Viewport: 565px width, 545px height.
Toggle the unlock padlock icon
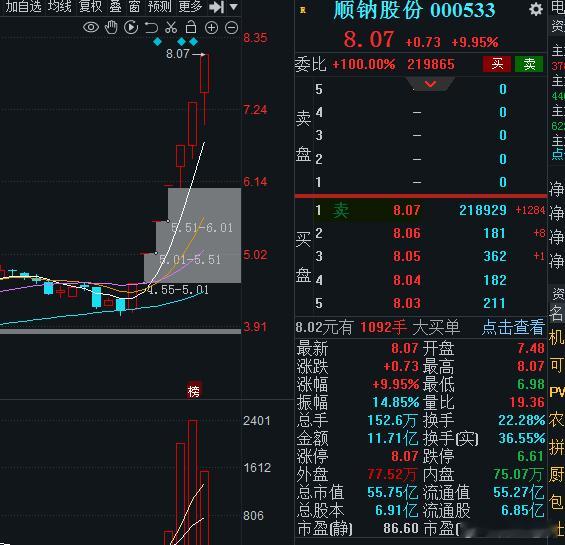coord(191,27)
